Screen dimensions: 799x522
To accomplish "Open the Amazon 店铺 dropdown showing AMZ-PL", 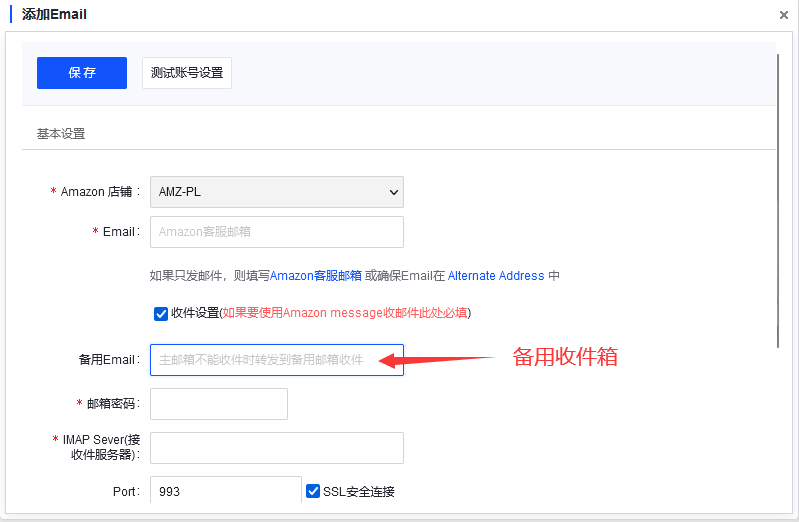I will pos(277,192).
